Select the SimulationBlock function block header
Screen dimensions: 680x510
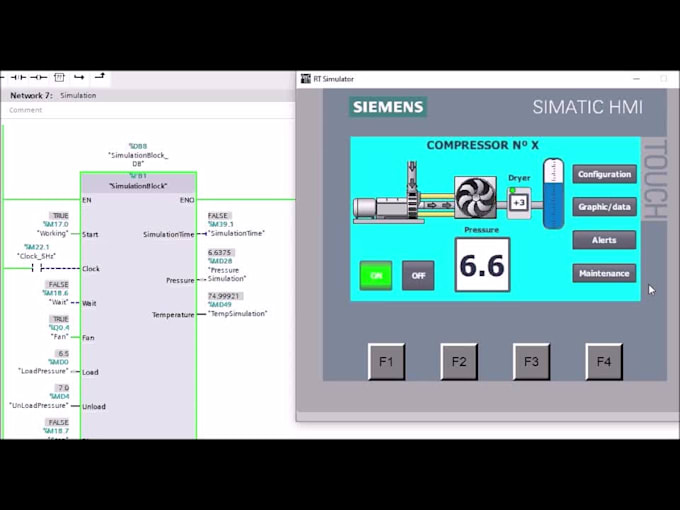[x=138, y=182]
